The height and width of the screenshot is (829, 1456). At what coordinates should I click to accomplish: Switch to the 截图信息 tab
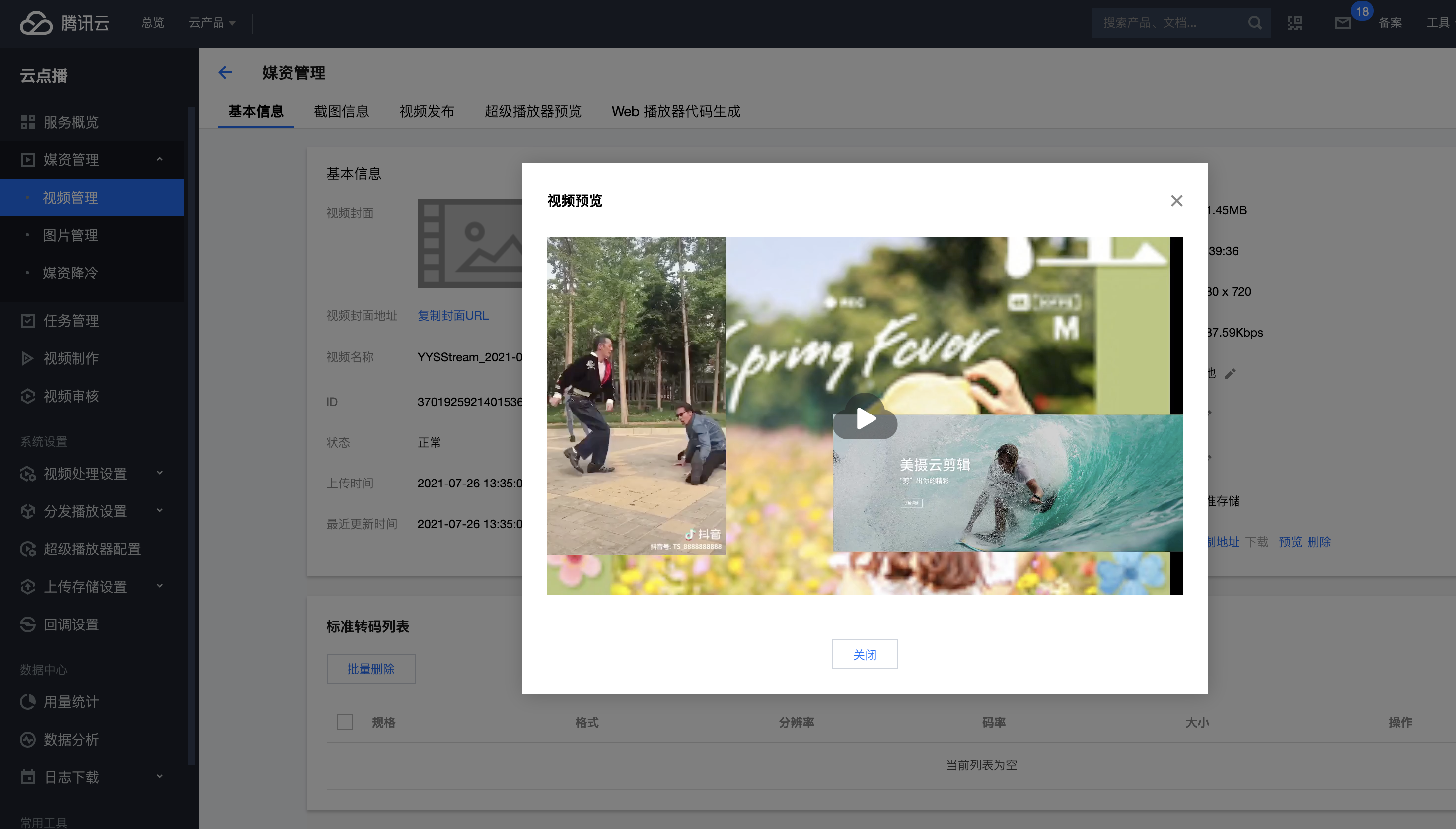pos(341,111)
